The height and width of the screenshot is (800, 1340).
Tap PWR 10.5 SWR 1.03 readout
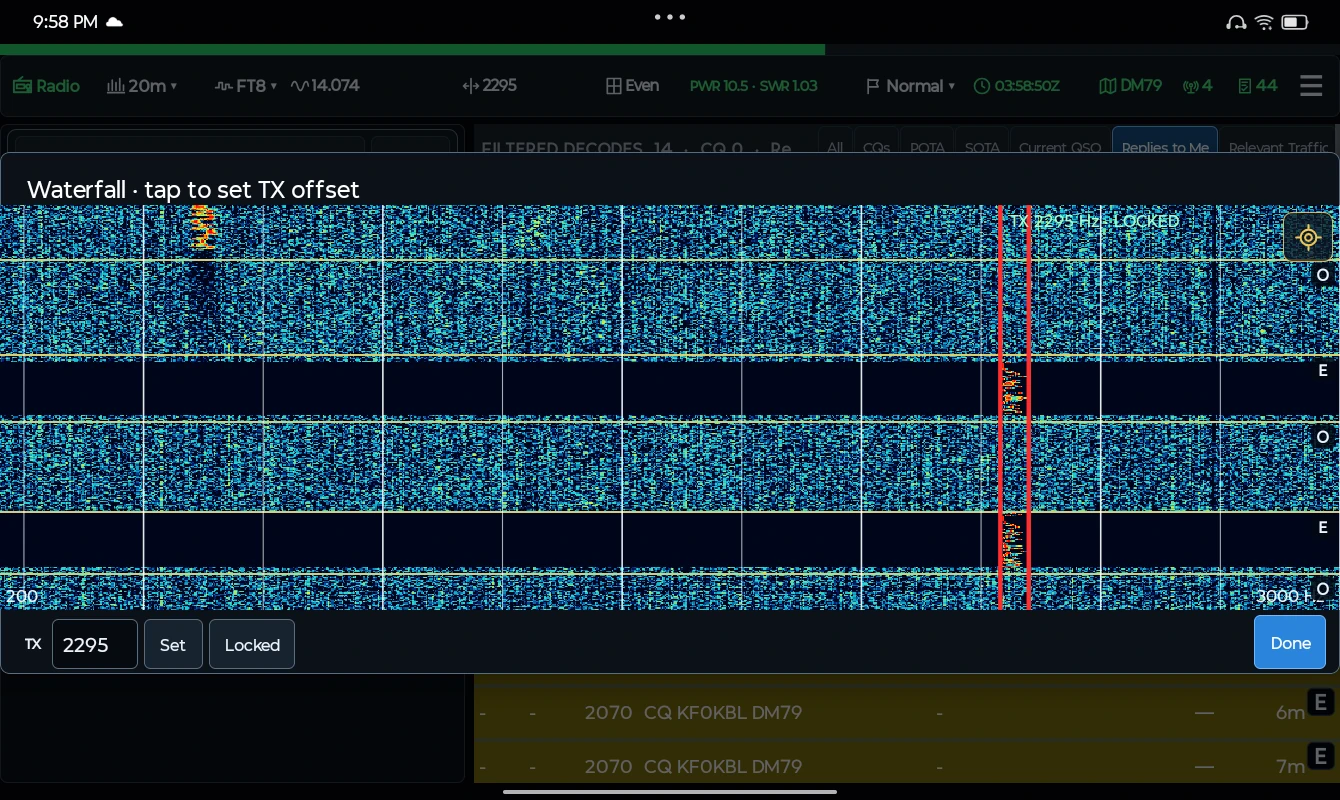click(x=753, y=86)
